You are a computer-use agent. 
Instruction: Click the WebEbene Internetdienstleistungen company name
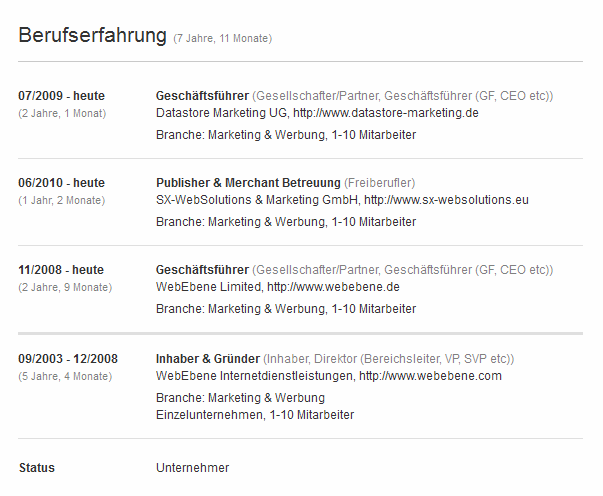(254, 376)
